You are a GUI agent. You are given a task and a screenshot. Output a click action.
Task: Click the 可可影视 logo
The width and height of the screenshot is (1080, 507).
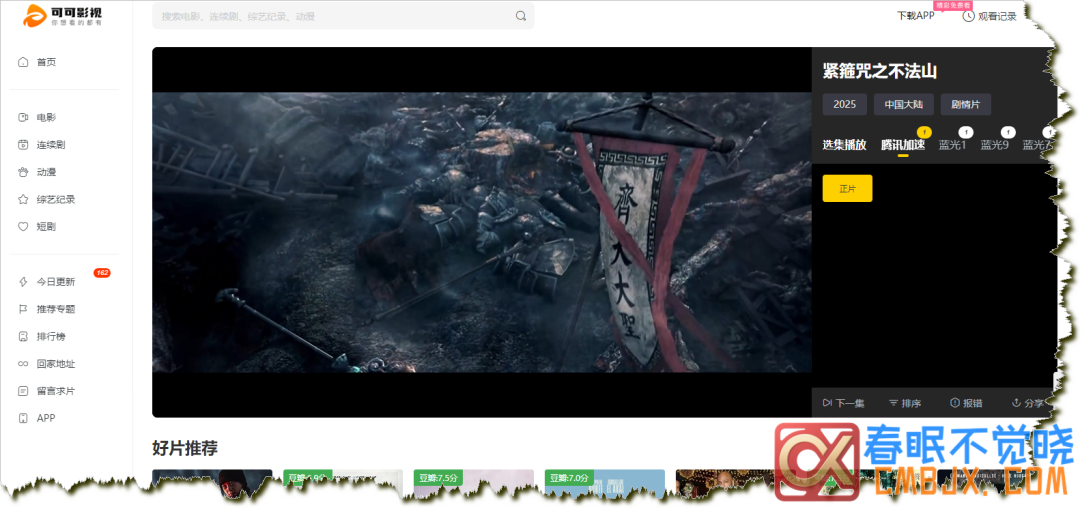coord(63,16)
